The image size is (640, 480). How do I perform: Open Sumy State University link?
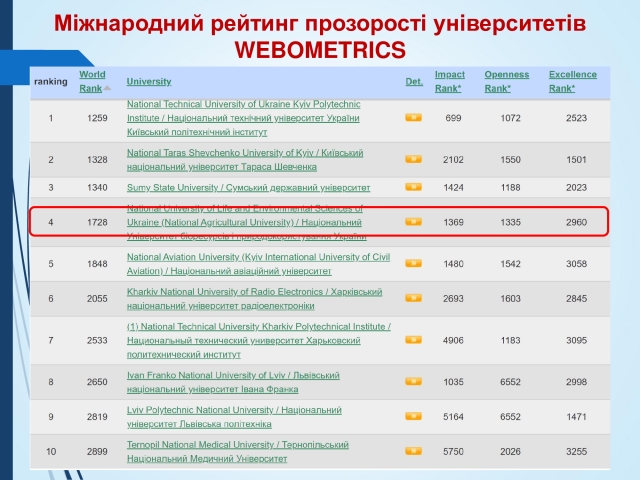point(248,187)
